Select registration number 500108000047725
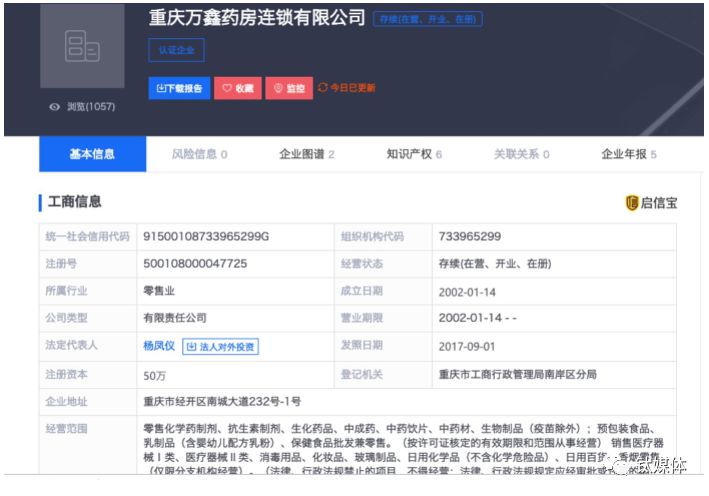This screenshot has width=709, height=496. point(195,264)
